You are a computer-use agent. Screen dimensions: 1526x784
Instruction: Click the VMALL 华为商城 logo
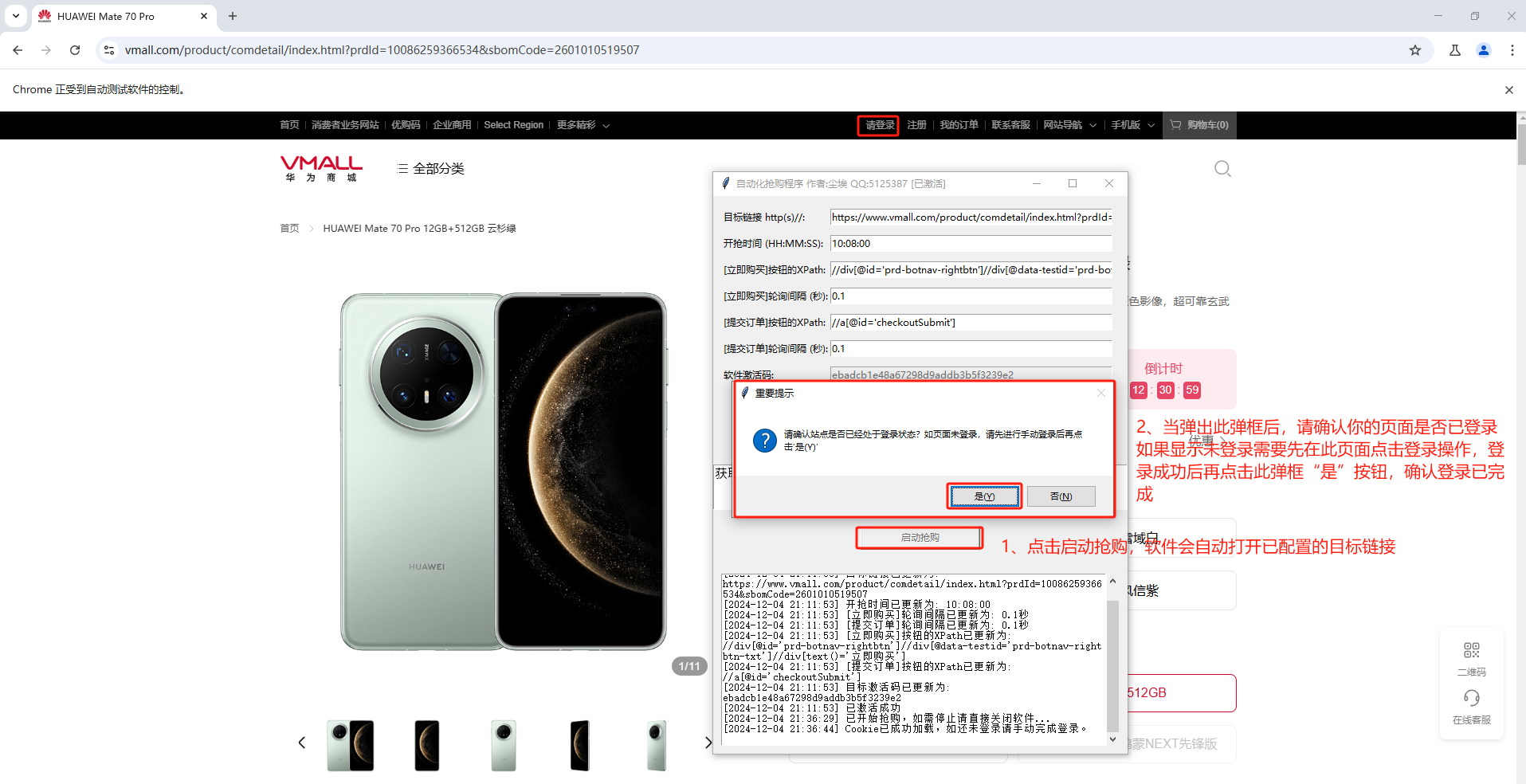tap(321, 168)
